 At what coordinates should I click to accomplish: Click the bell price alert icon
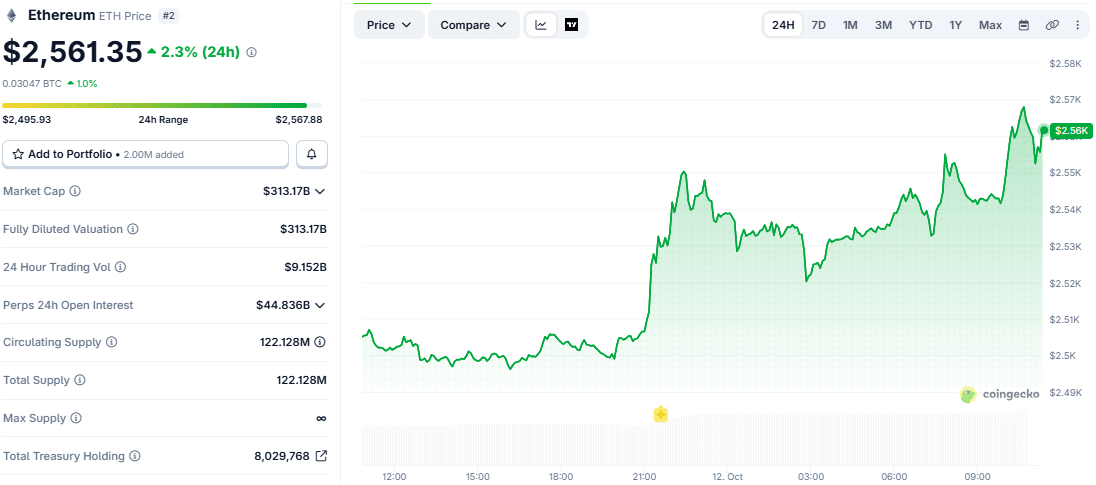pos(312,154)
